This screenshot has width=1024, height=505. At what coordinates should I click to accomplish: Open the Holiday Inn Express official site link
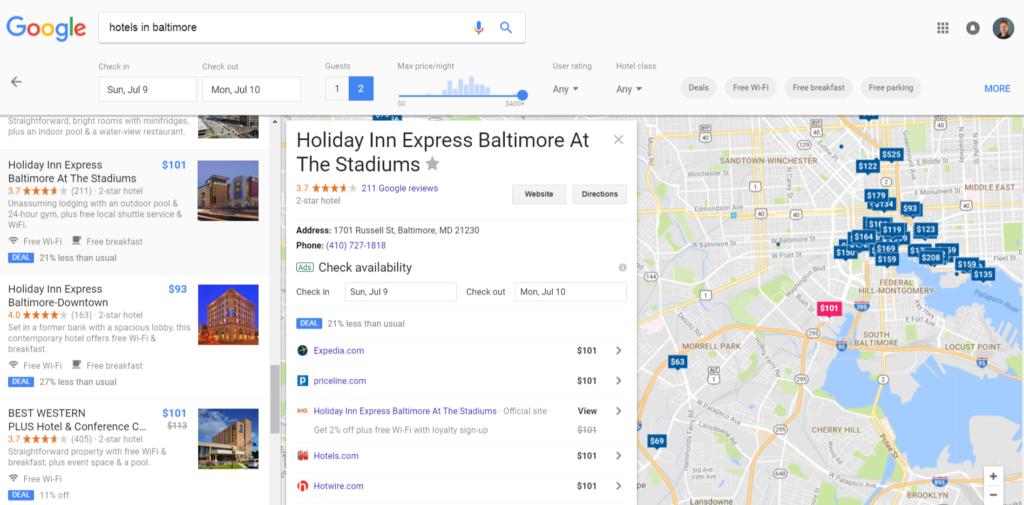[405, 411]
